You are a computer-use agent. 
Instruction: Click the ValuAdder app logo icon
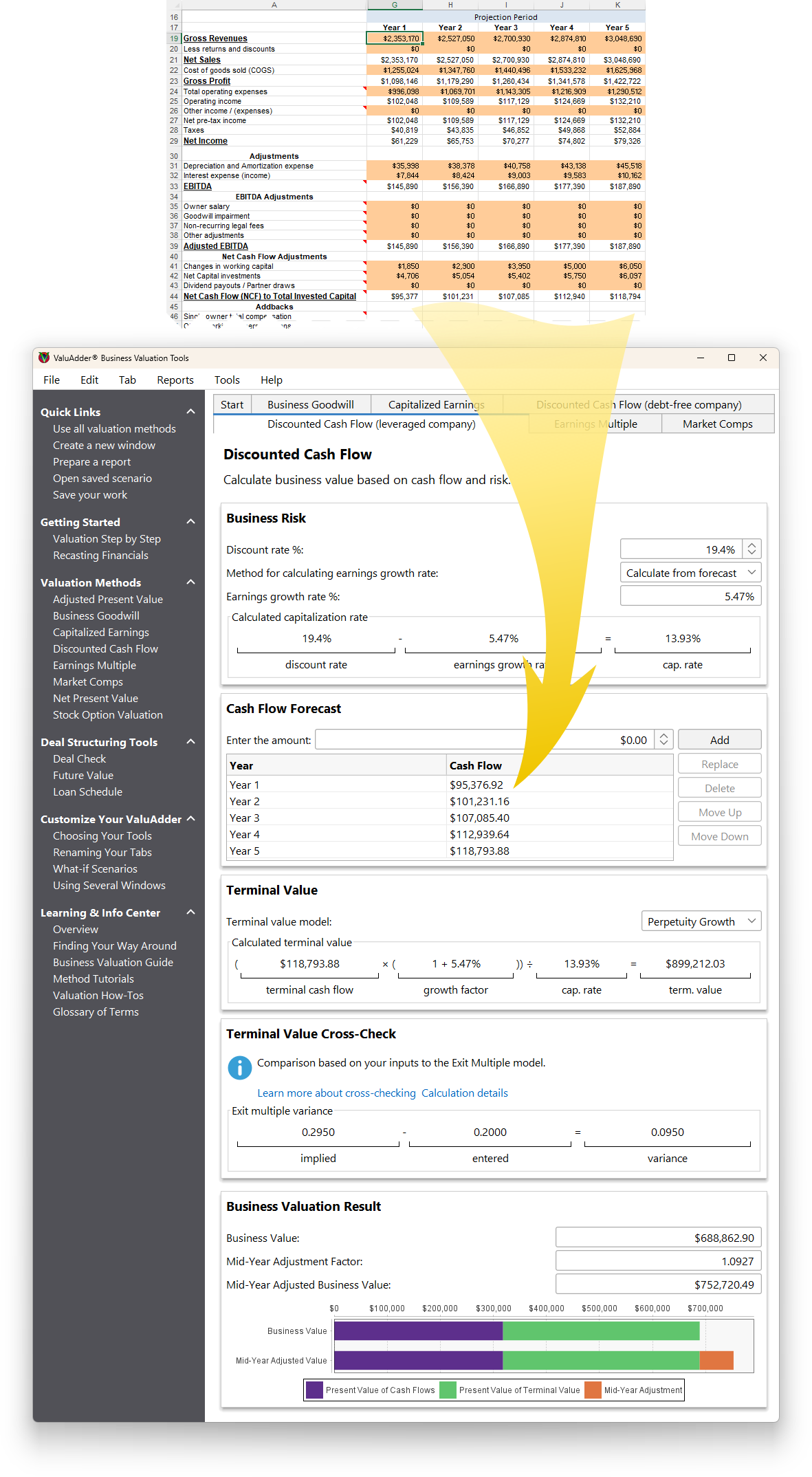pyautogui.click(x=44, y=358)
